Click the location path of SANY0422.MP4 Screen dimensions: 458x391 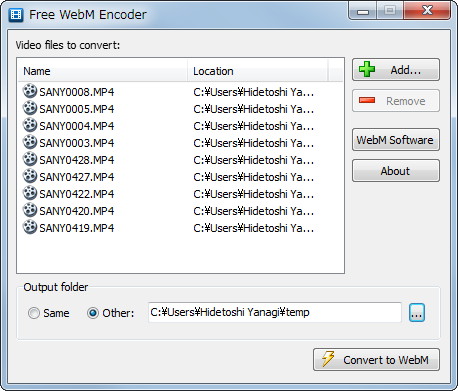tap(253, 194)
